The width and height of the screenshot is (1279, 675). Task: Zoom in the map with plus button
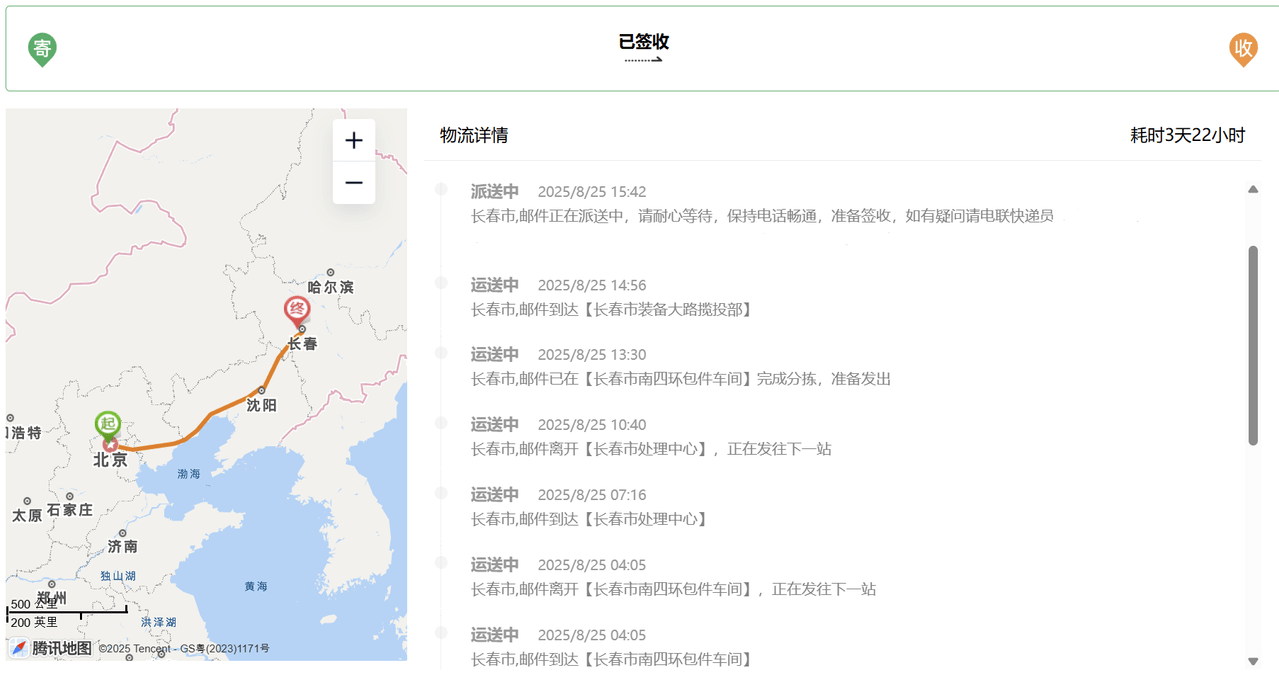coord(354,141)
